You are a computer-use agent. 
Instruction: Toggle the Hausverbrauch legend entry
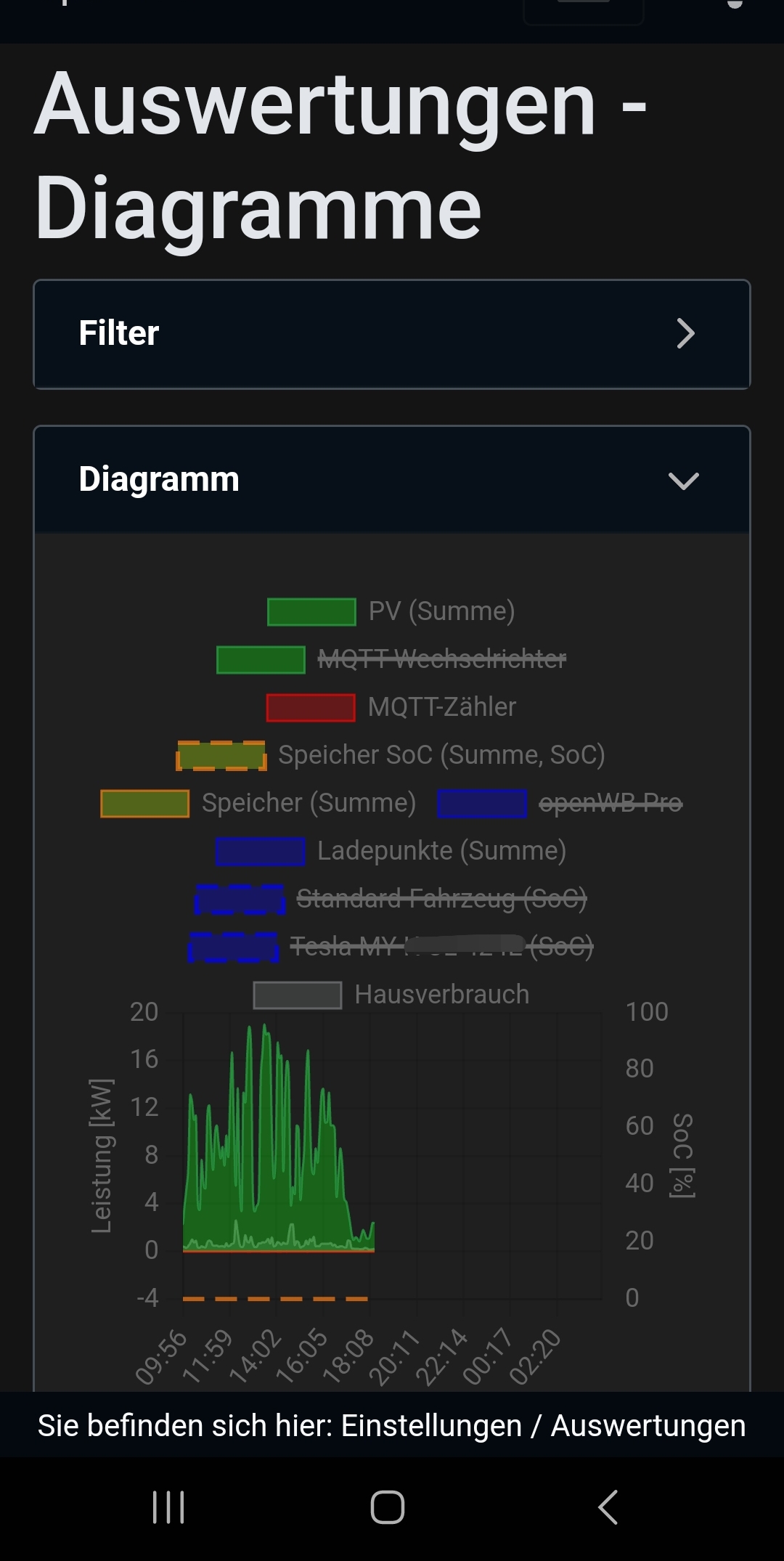coord(441,995)
